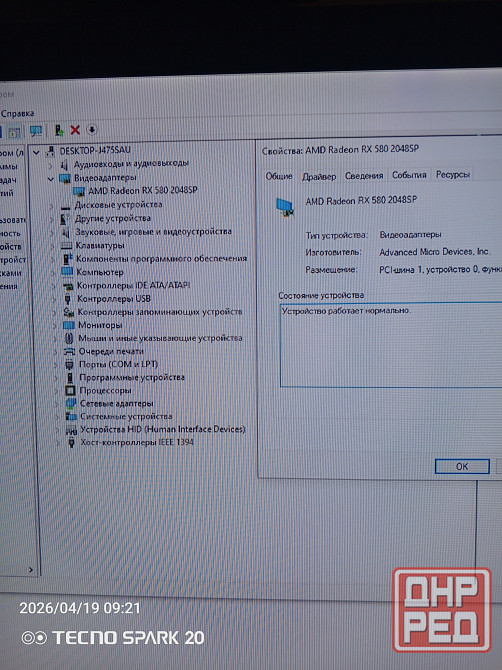
Task: Click the device status text box
Action: click(391, 345)
